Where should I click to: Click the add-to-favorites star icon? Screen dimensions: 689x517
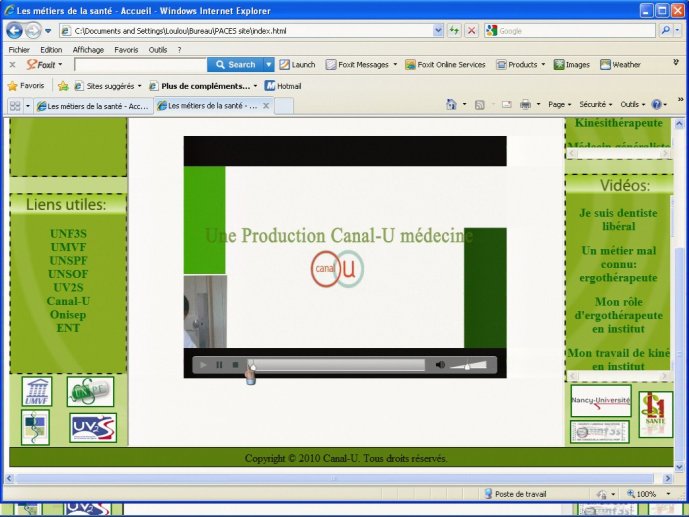click(x=63, y=86)
